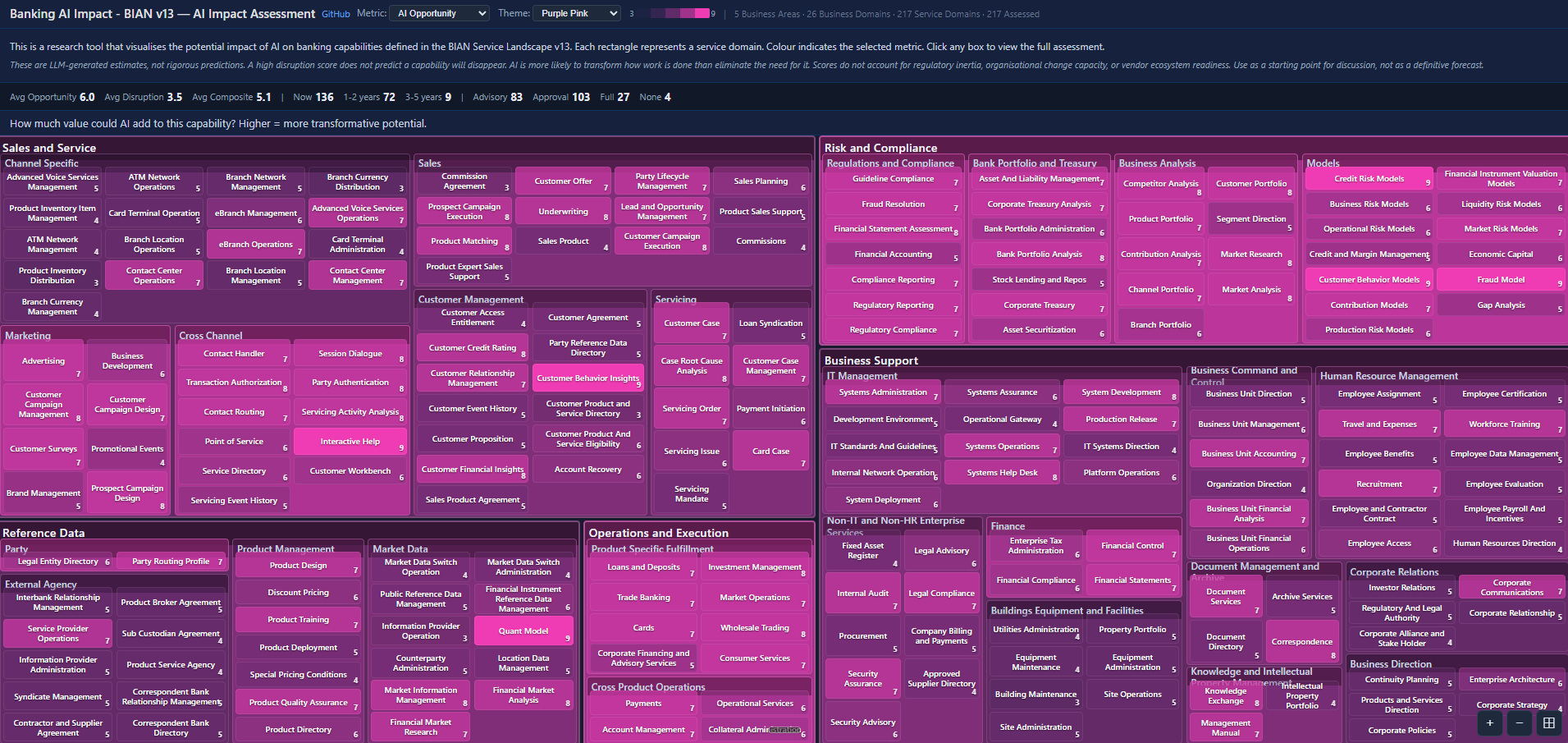Zoom in with the plus button
The width and height of the screenshot is (1568, 743).
pyautogui.click(x=1489, y=723)
